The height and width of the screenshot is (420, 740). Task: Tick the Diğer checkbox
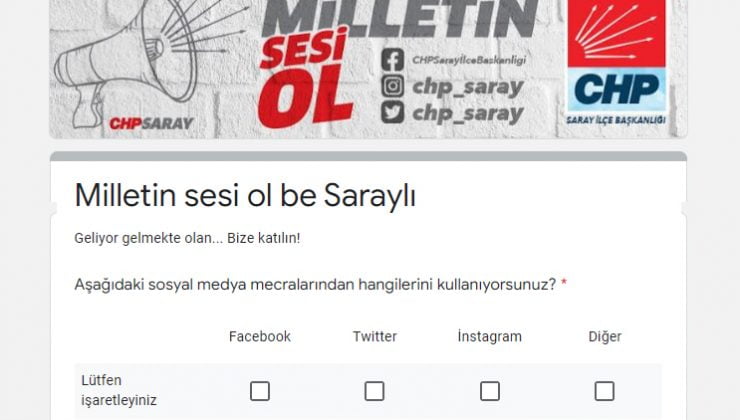click(605, 391)
